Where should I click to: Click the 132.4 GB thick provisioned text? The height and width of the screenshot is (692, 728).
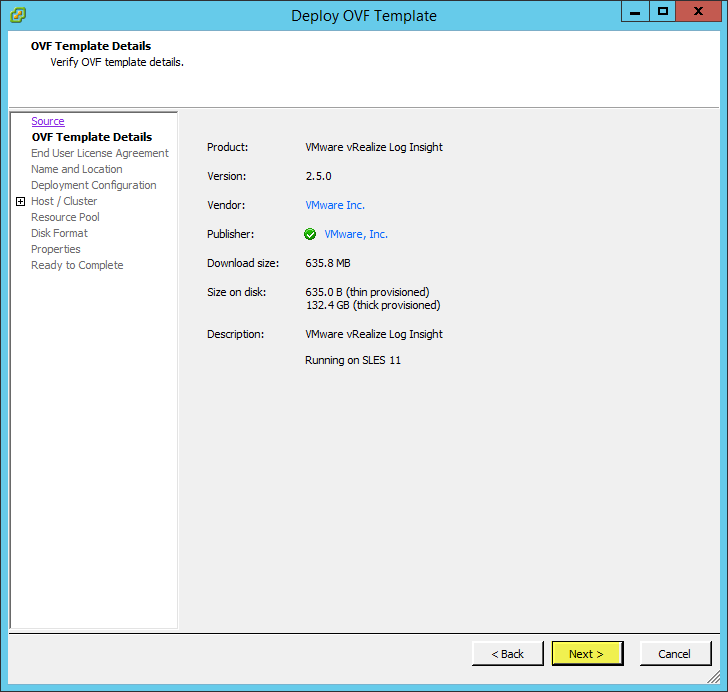[373, 305]
